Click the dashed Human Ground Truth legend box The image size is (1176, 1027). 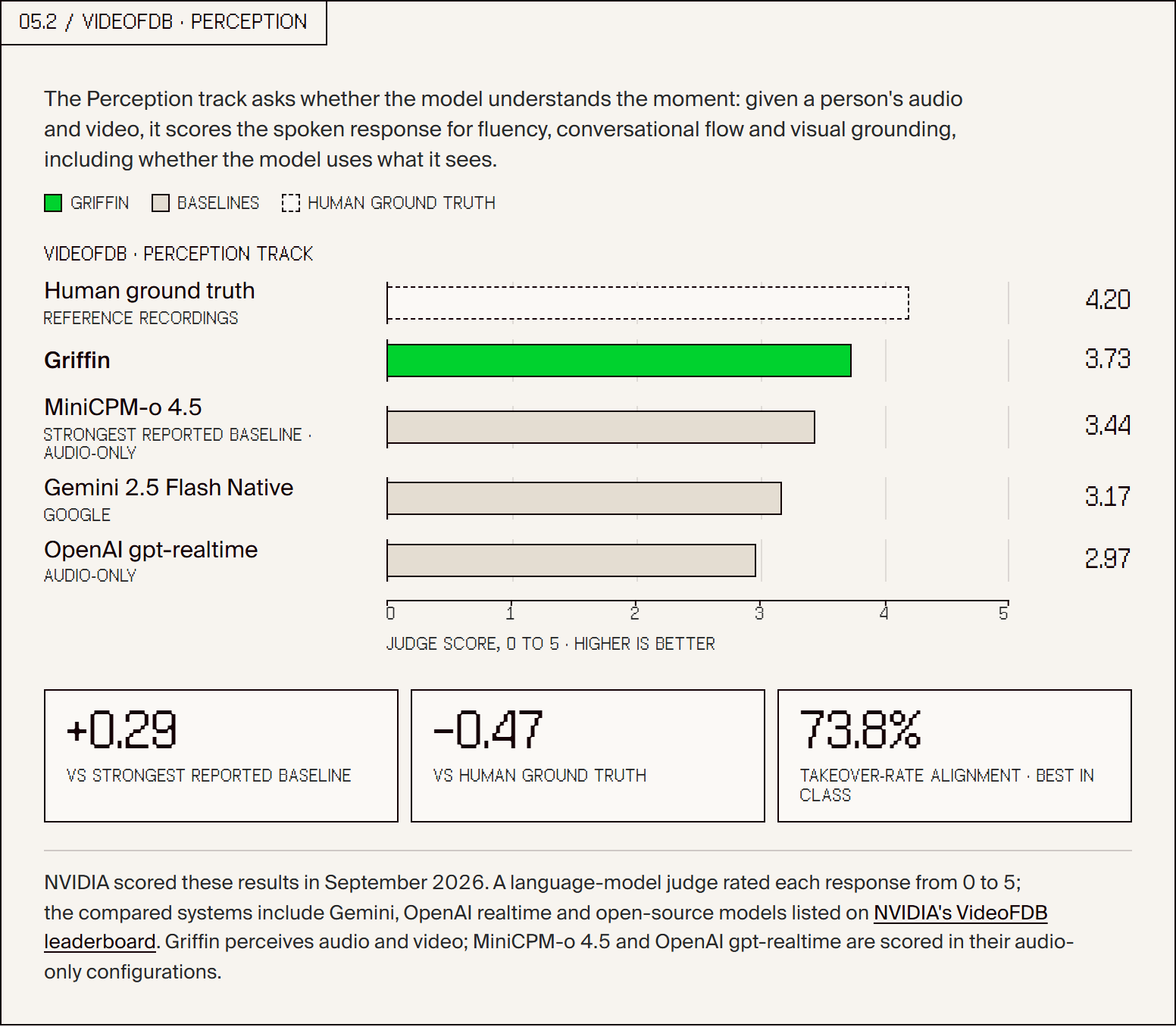291,203
